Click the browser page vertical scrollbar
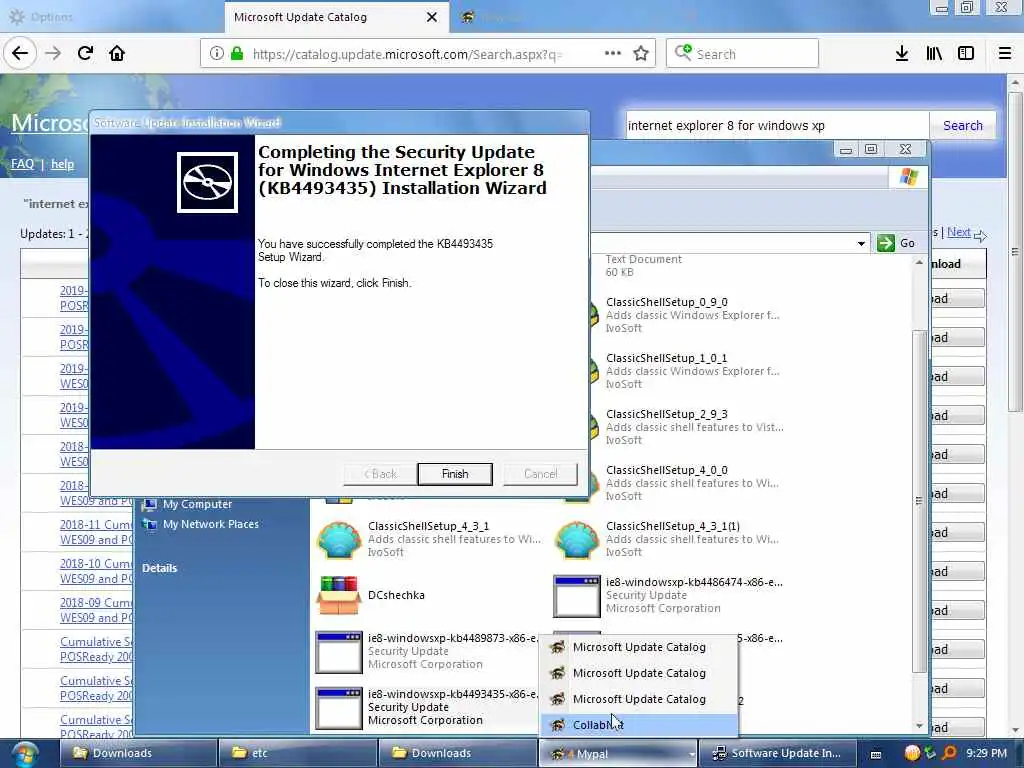1024x768 pixels. [1014, 252]
